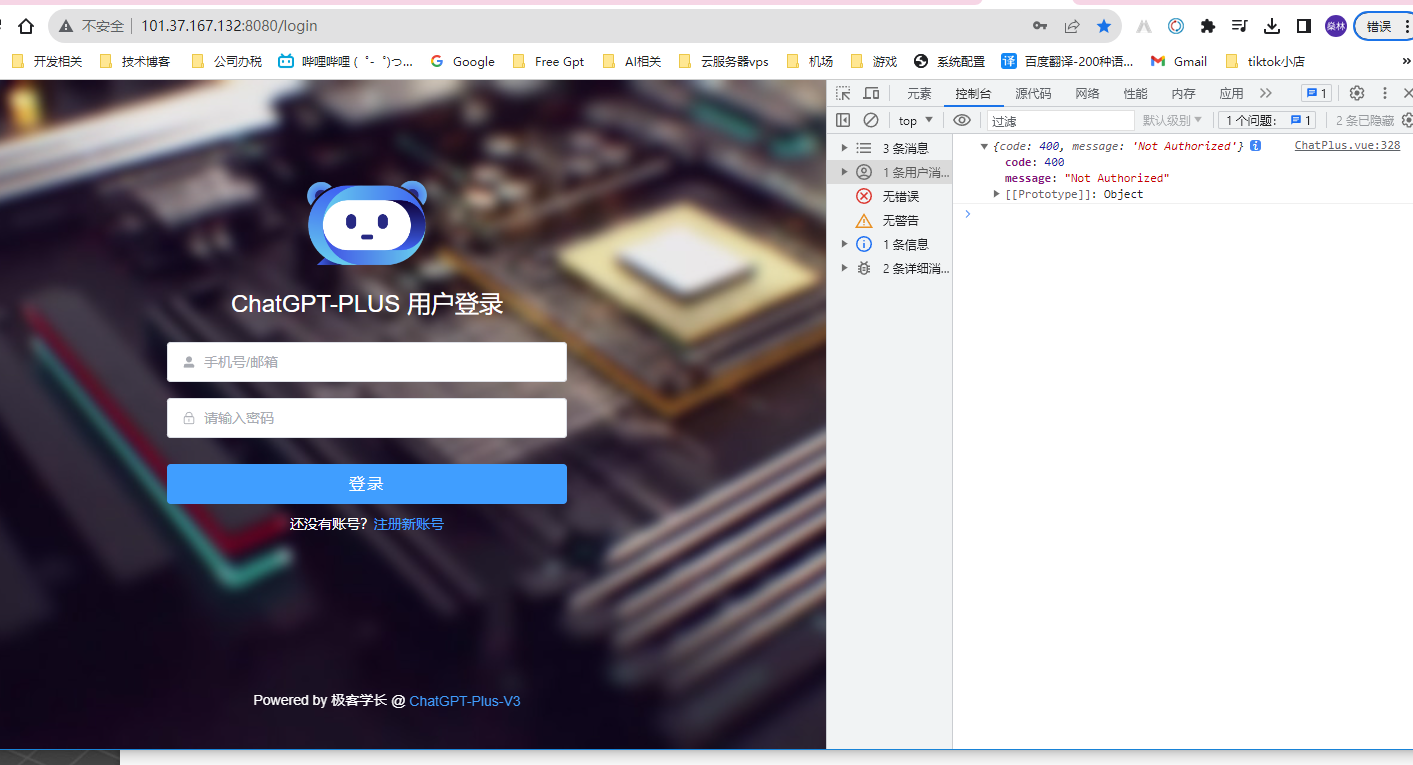Screen dimensions: 1413x765
Task: Open the browser side panel
Action: pyautogui.click(x=1304, y=26)
